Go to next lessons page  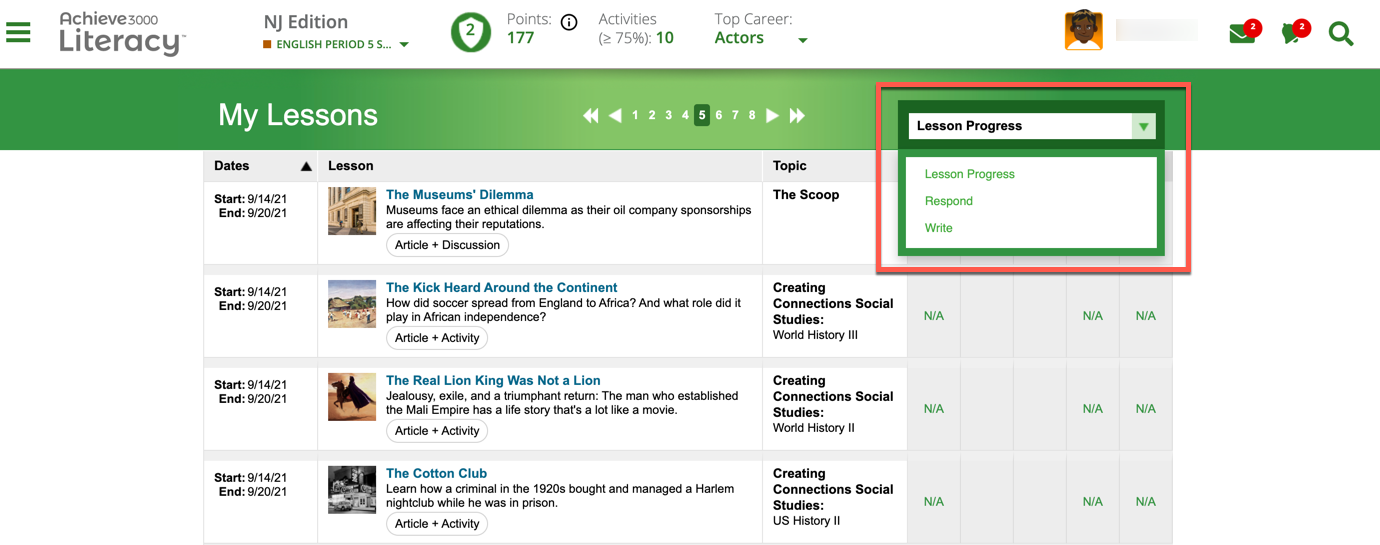point(772,116)
